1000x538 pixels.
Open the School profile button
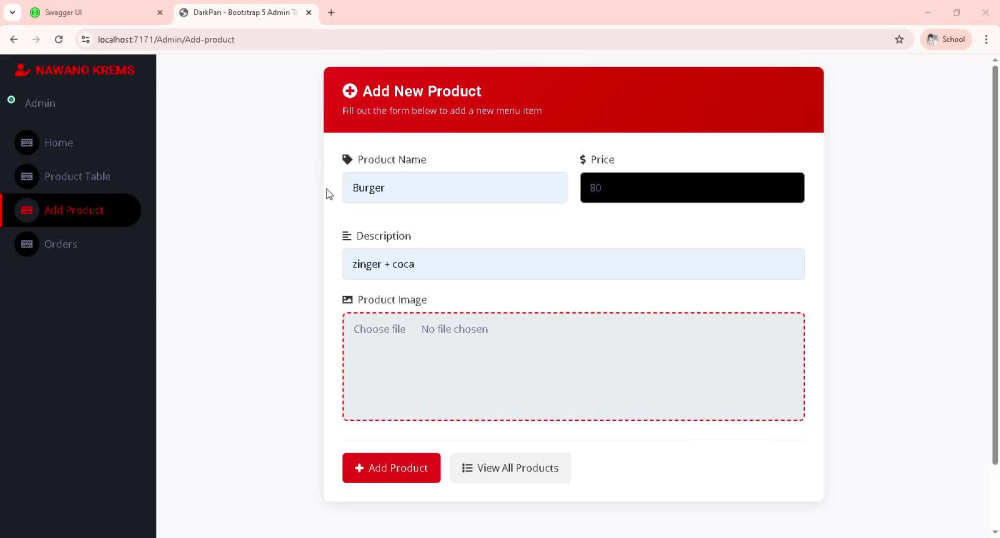coord(946,40)
